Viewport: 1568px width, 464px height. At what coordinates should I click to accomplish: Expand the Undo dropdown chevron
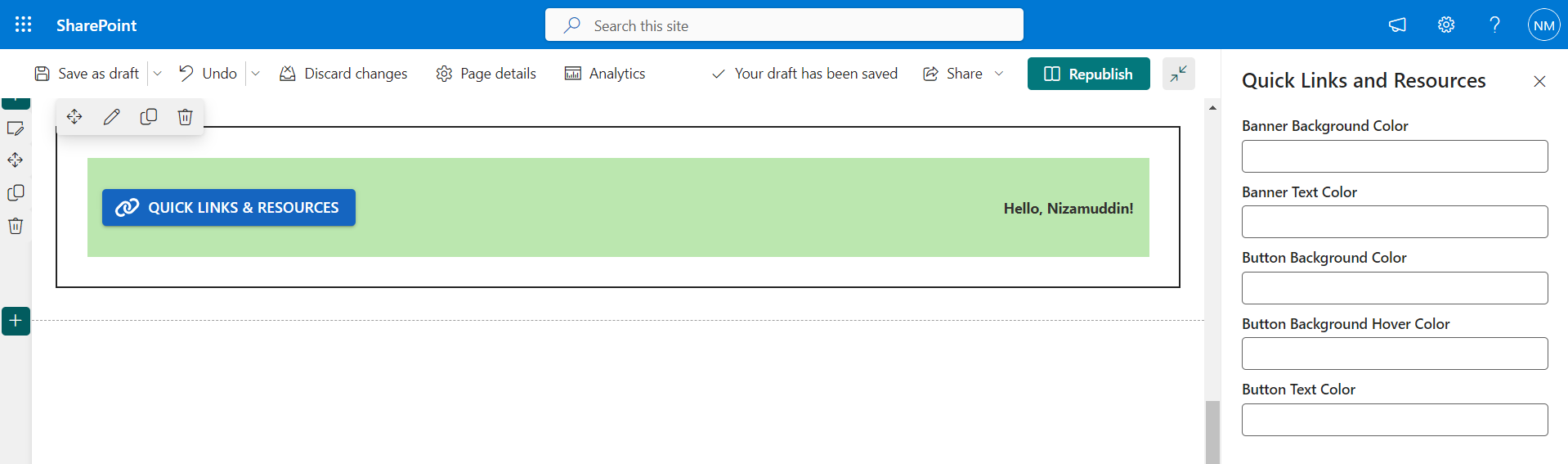[256, 74]
